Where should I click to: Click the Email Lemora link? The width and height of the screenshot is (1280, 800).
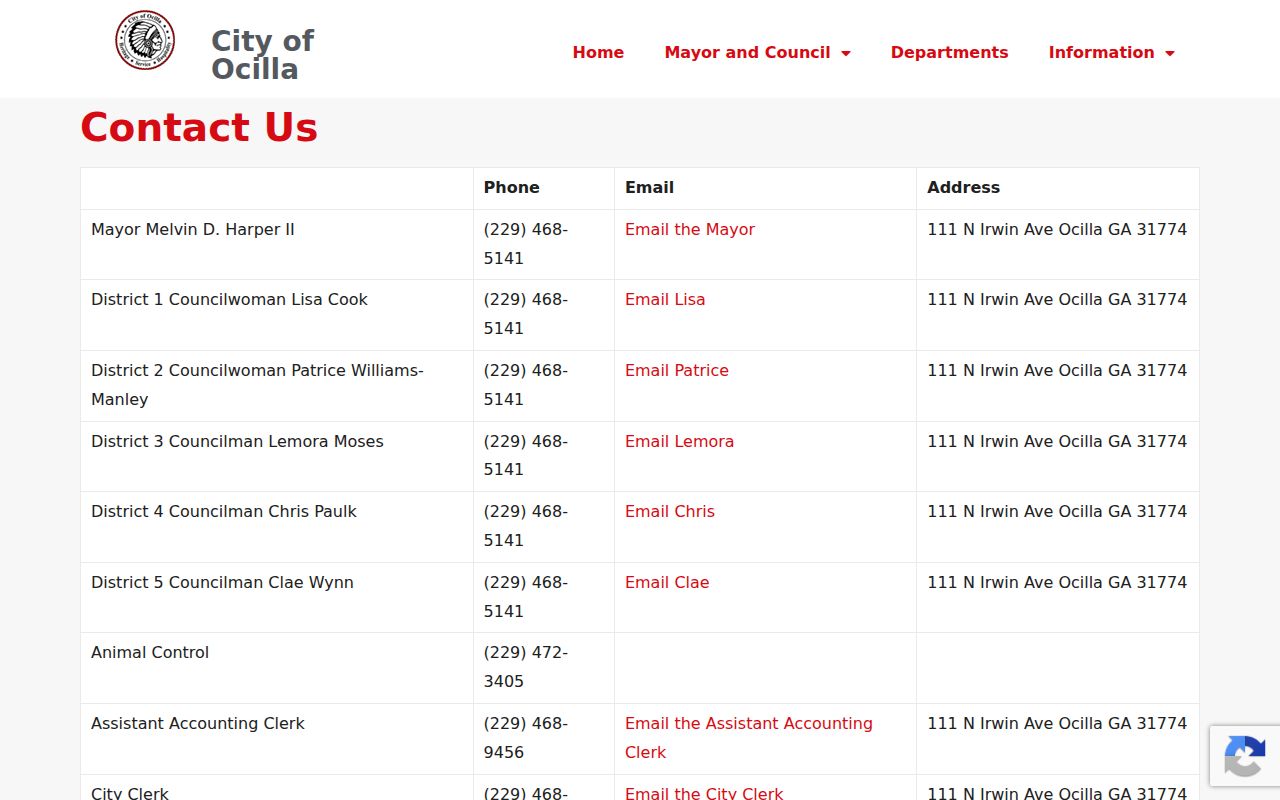(679, 441)
